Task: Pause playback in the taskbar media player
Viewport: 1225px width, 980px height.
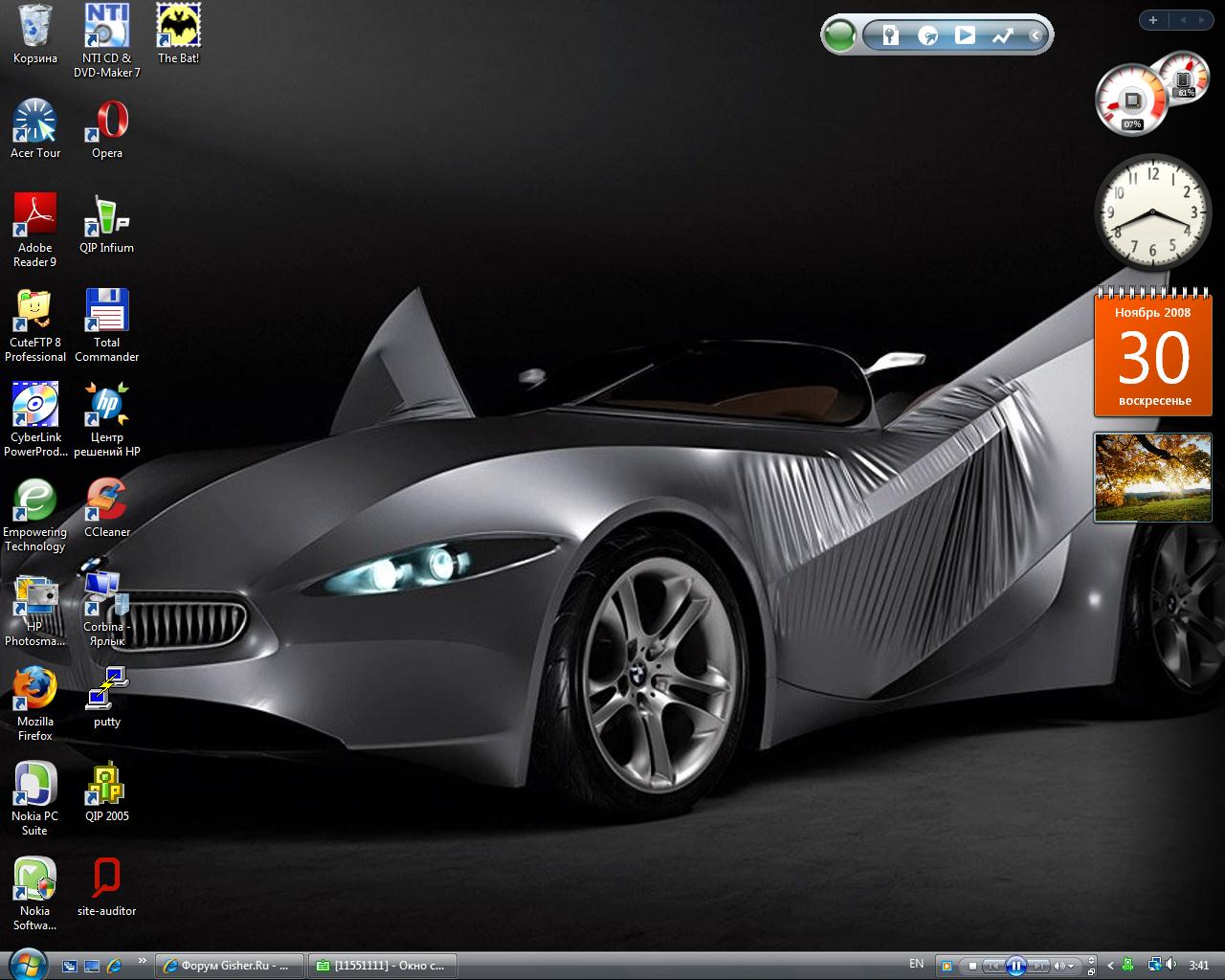Action: (x=1016, y=966)
